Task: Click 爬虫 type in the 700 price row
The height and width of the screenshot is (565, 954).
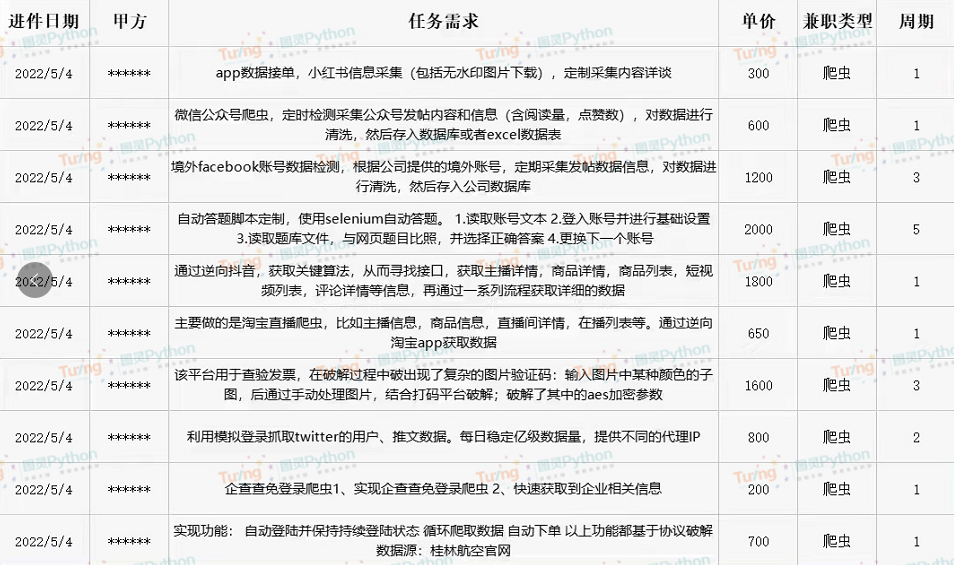Action: pos(837,541)
